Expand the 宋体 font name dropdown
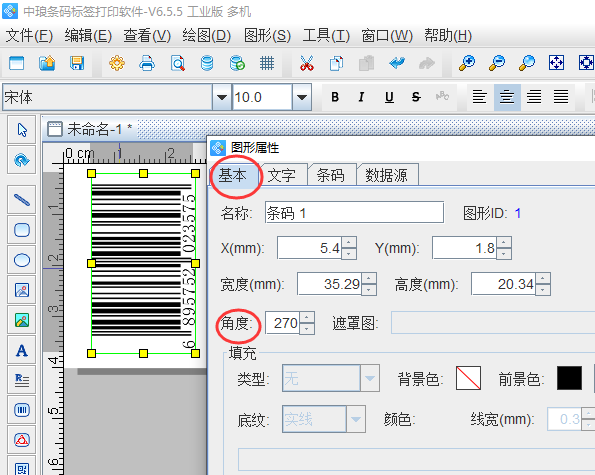Screen dimensions: 595x475 pos(222,98)
